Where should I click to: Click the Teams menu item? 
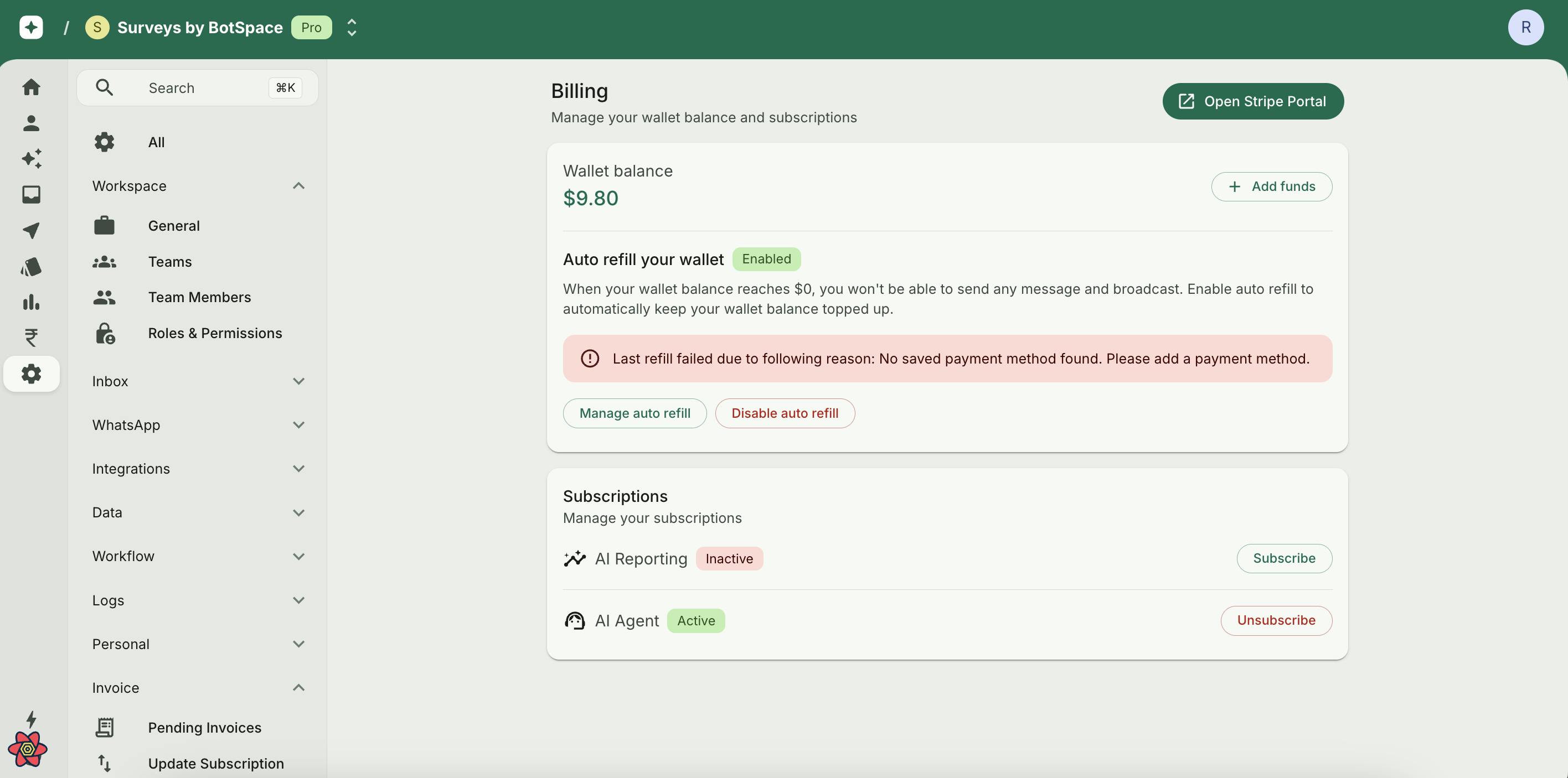click(x=170, y=261)
